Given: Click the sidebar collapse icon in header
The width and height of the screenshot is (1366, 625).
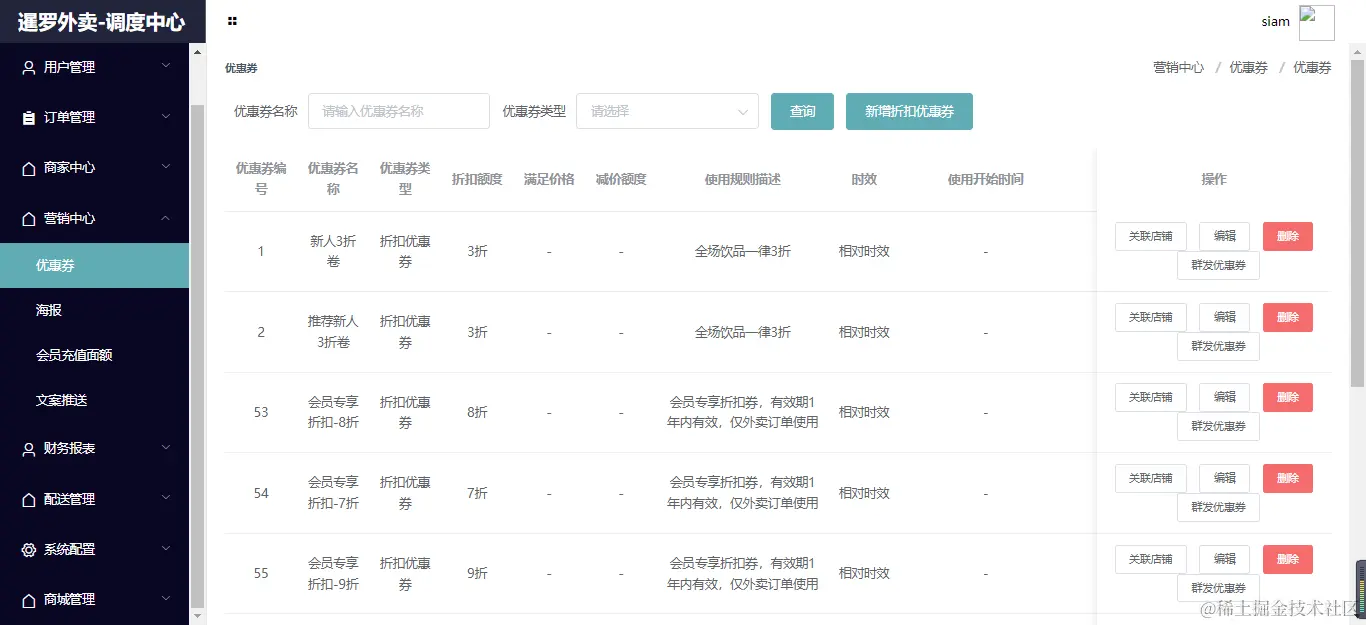Looking at the screenshot, I should coord(232,21).
